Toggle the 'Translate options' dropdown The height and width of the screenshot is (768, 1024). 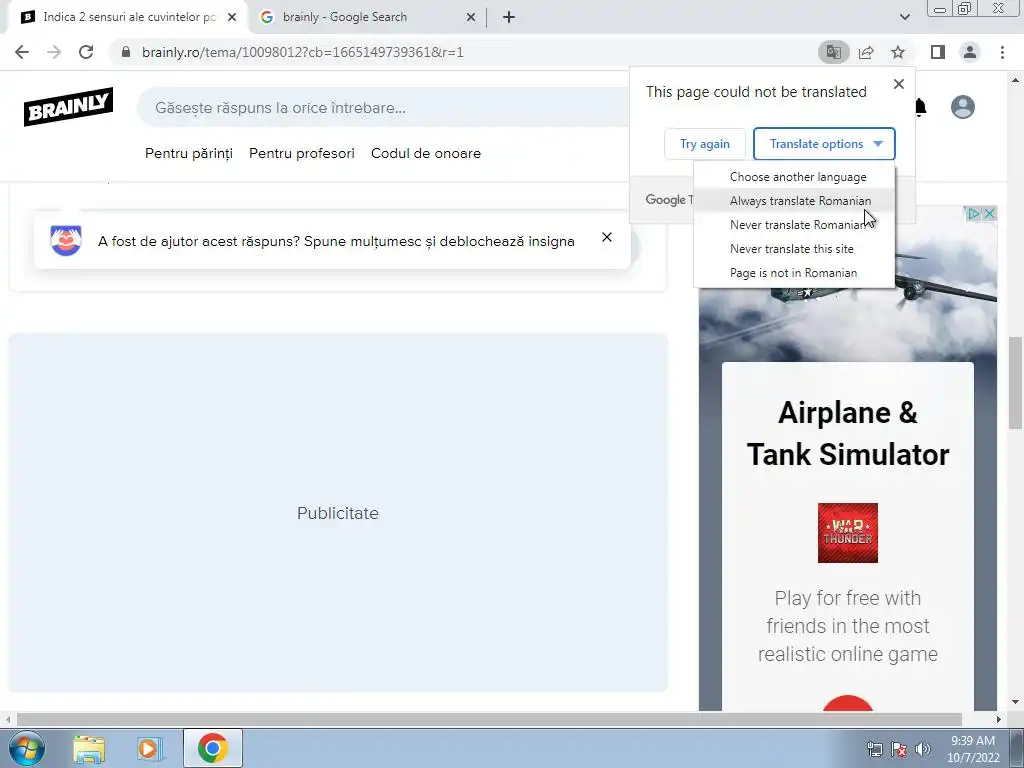824,144
